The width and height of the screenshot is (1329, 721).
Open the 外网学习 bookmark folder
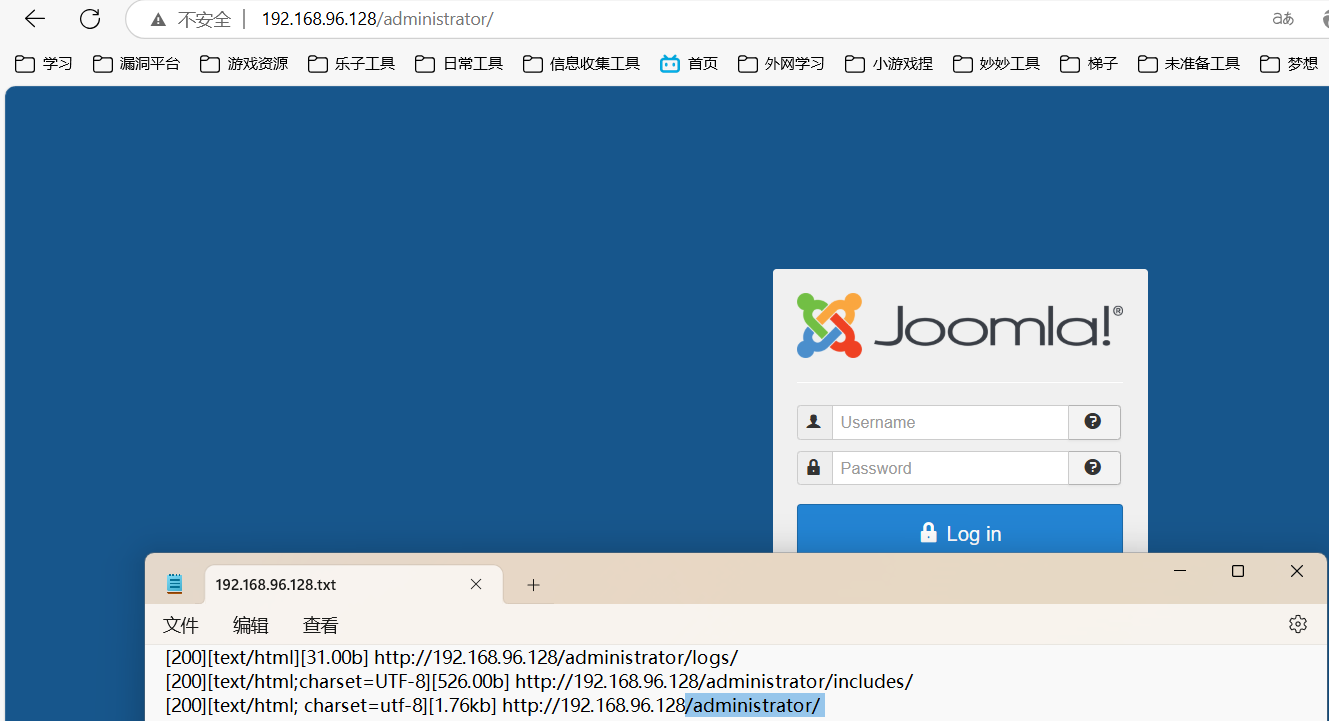click(x=782, y=64)
